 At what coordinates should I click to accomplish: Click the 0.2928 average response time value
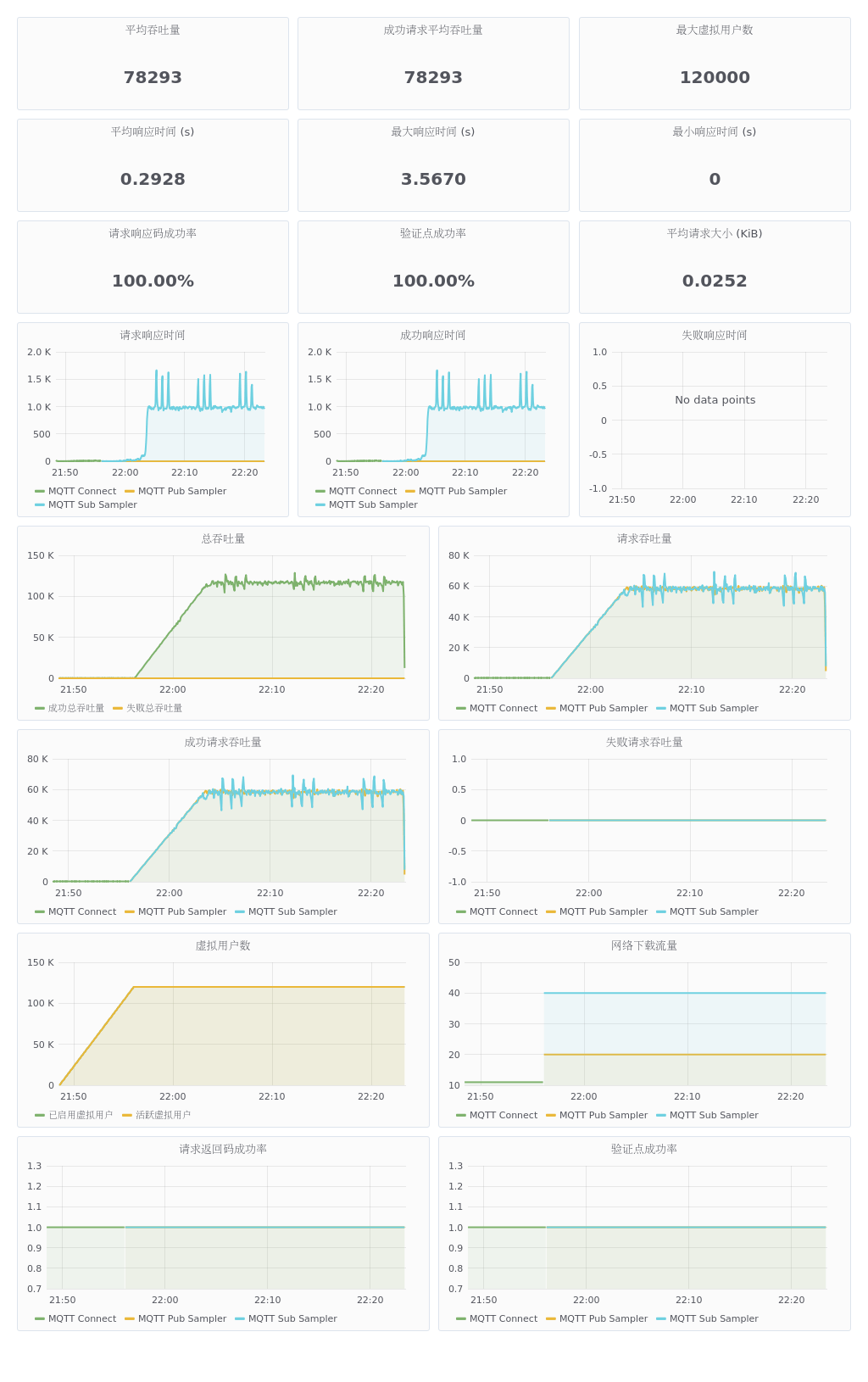tap(153, 179)
